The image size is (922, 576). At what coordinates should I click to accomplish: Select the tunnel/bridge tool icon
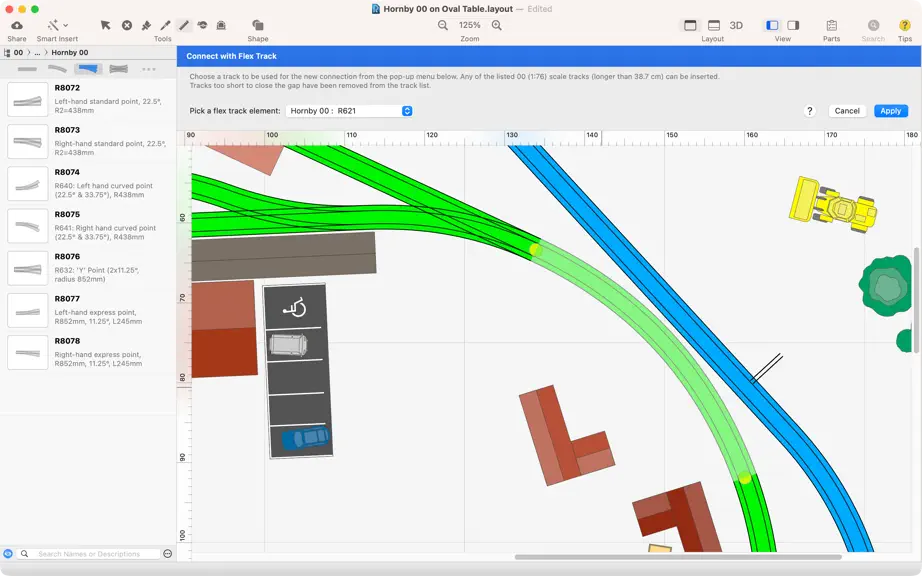(x=221, y=25)
